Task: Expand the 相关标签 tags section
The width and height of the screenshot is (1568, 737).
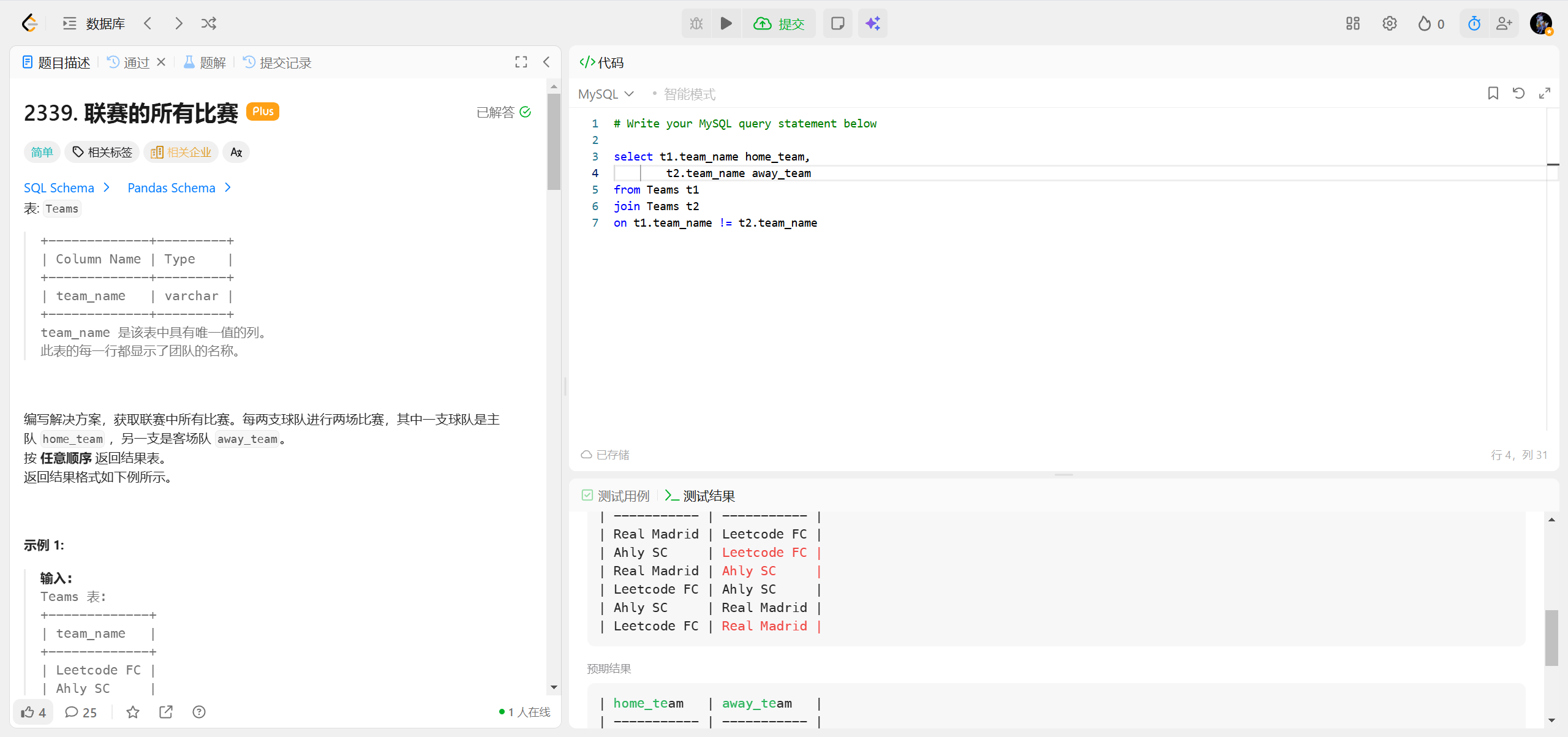Action: tap(102, 152)
